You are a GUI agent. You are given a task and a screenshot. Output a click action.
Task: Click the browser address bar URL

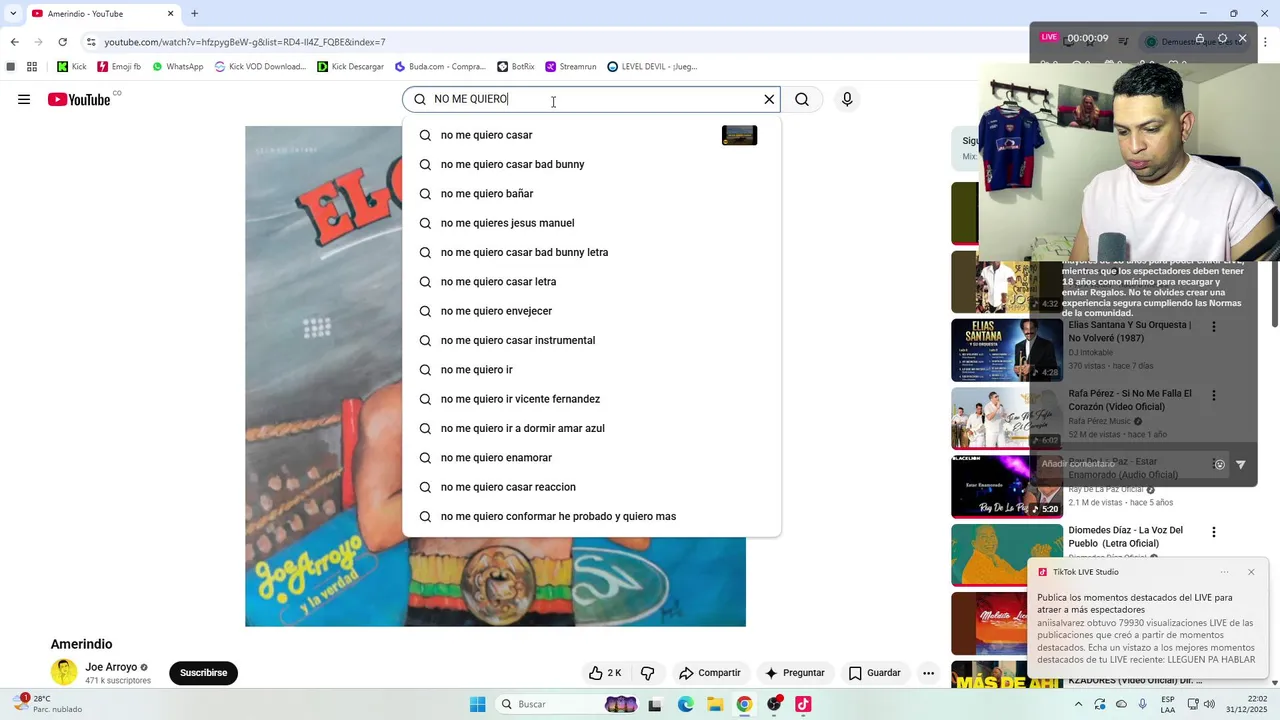point(245,42)
